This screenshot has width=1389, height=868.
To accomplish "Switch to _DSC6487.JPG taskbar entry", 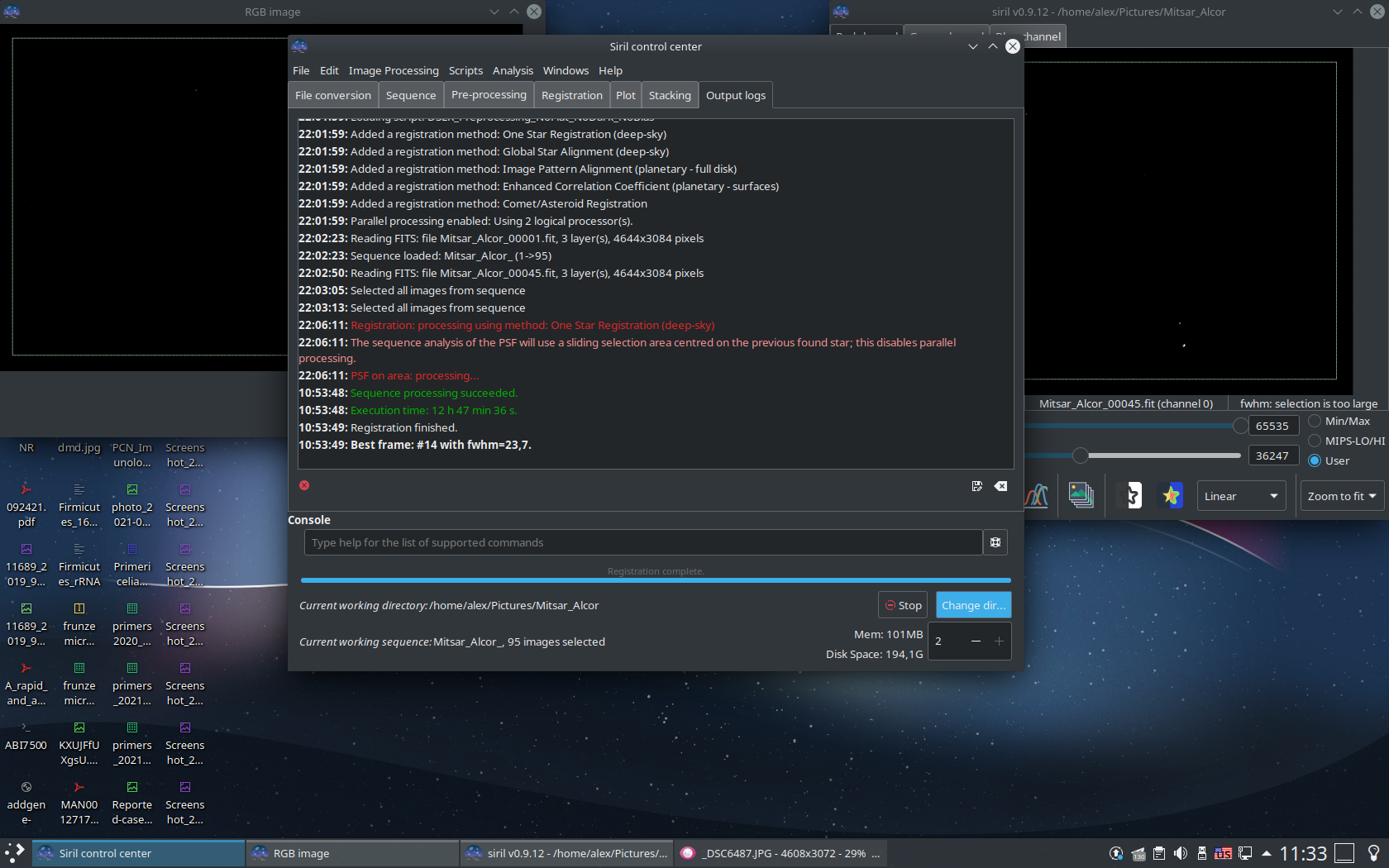I will pos(780,853).
